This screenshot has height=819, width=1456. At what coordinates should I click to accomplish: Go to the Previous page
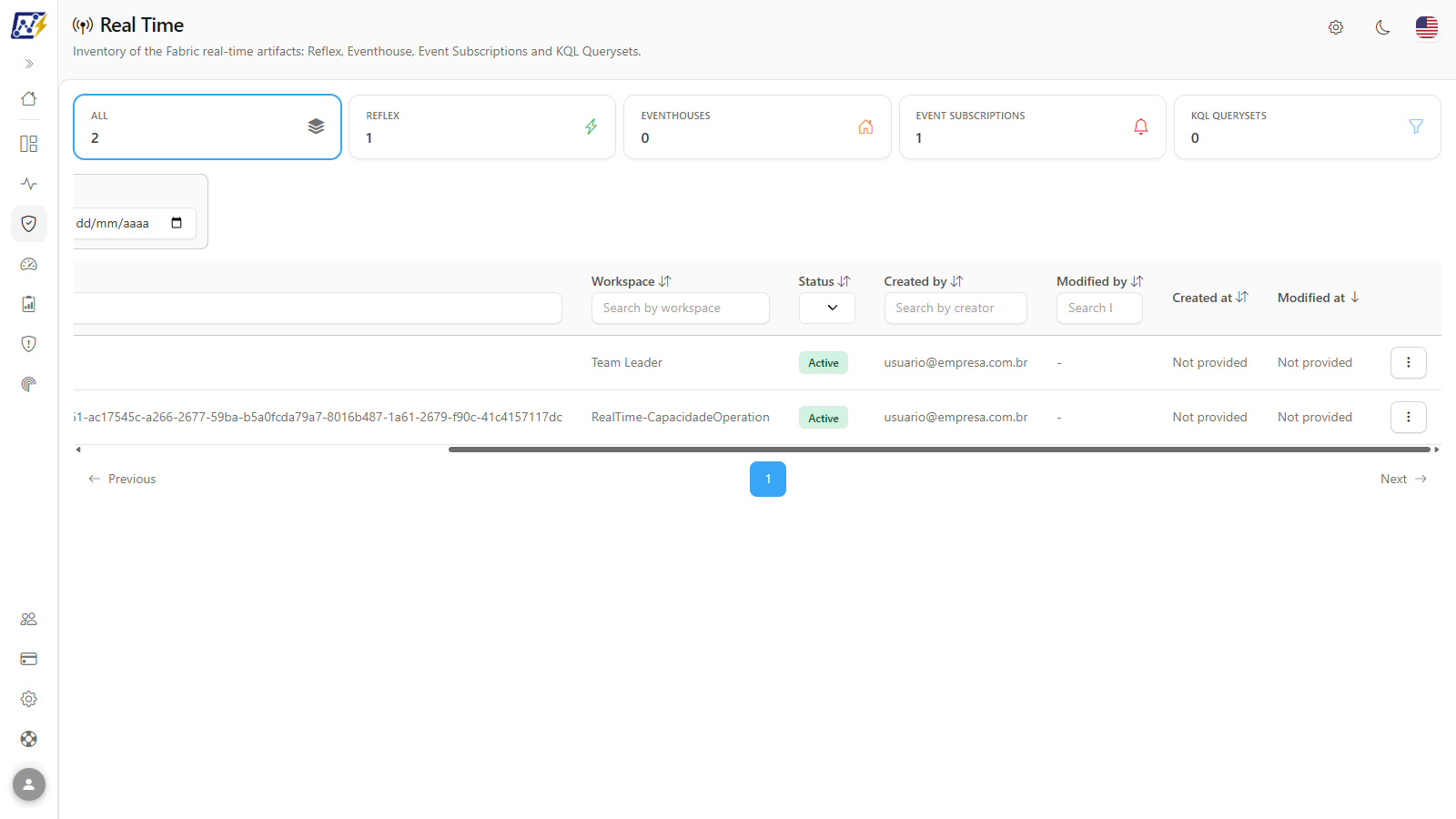pyautogui.click(x=122, y=479)
